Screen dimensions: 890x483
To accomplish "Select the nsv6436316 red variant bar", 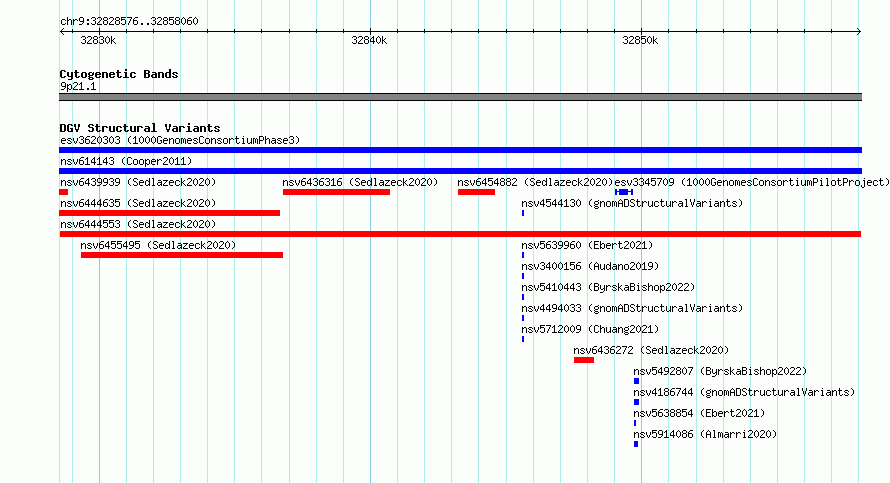I will 336,192.
